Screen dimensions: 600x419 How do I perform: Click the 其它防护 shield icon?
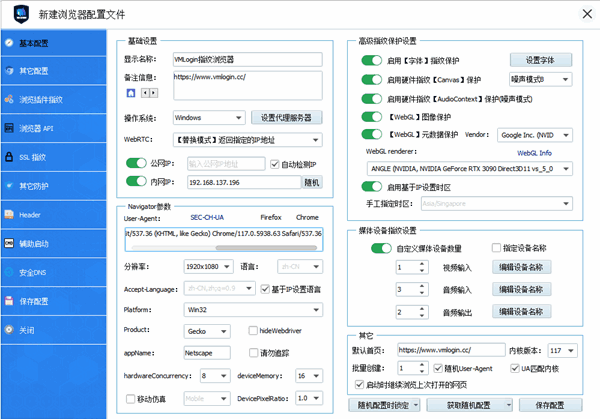tap(9, 186)
